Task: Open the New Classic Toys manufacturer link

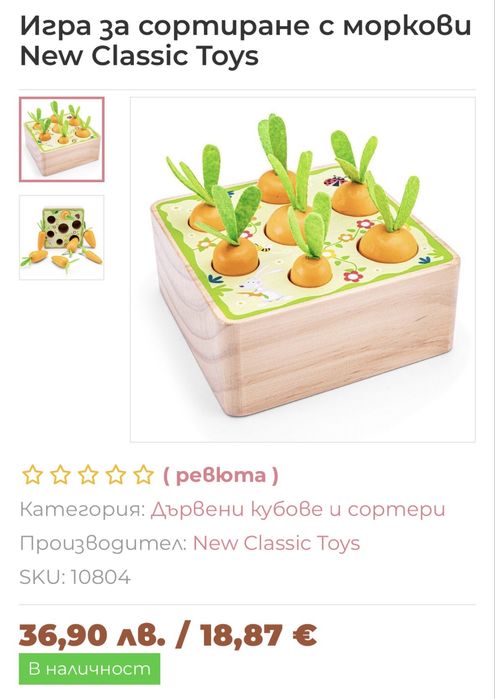Action: pyautogui.click(x=276, y=543)
